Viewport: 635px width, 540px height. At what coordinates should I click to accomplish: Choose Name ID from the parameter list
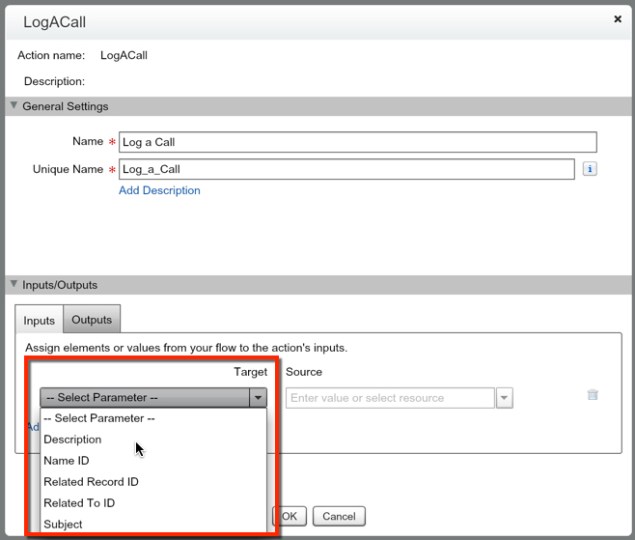67,461
